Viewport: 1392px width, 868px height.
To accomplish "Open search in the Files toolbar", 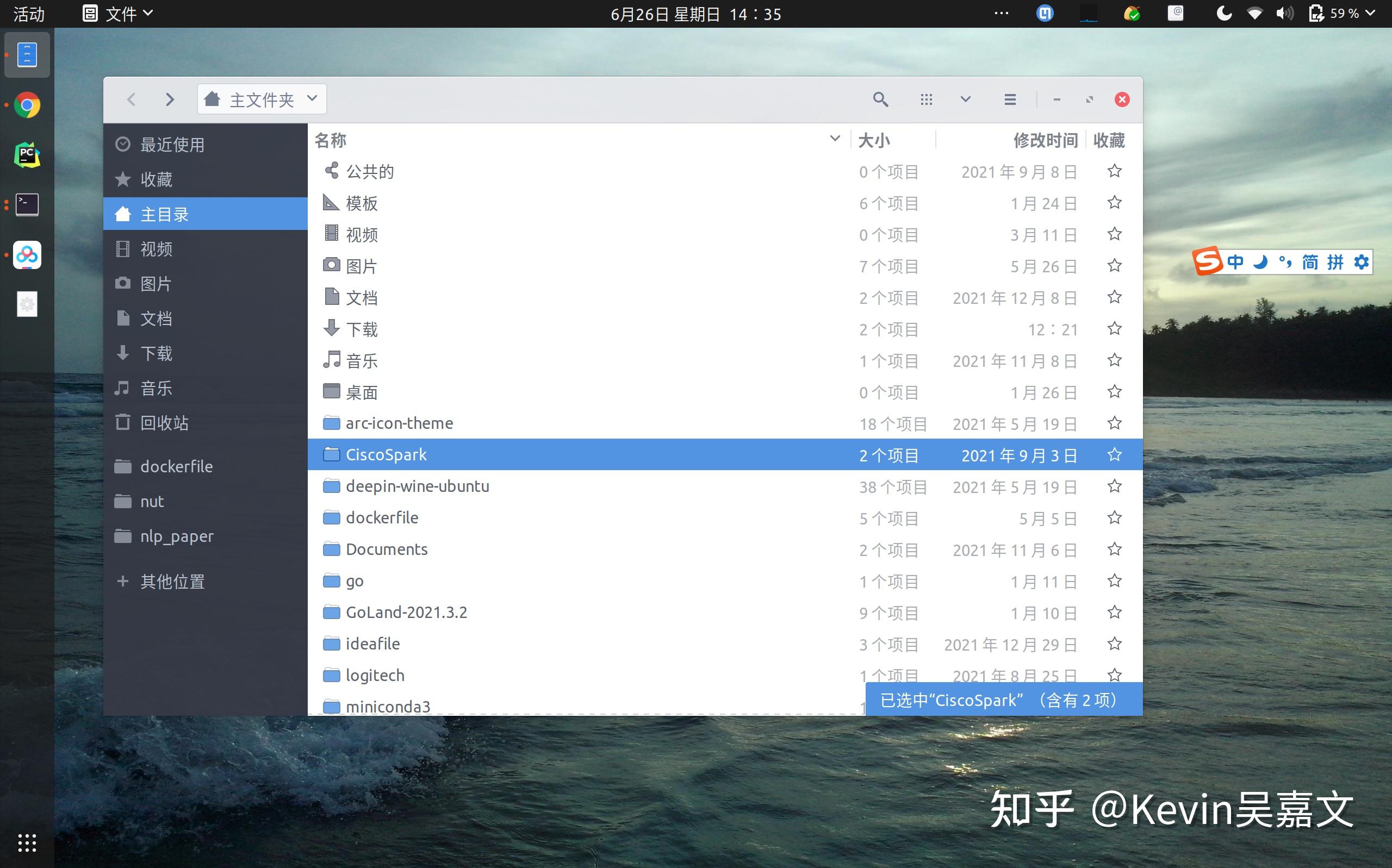I will click(x=880, y=99).
